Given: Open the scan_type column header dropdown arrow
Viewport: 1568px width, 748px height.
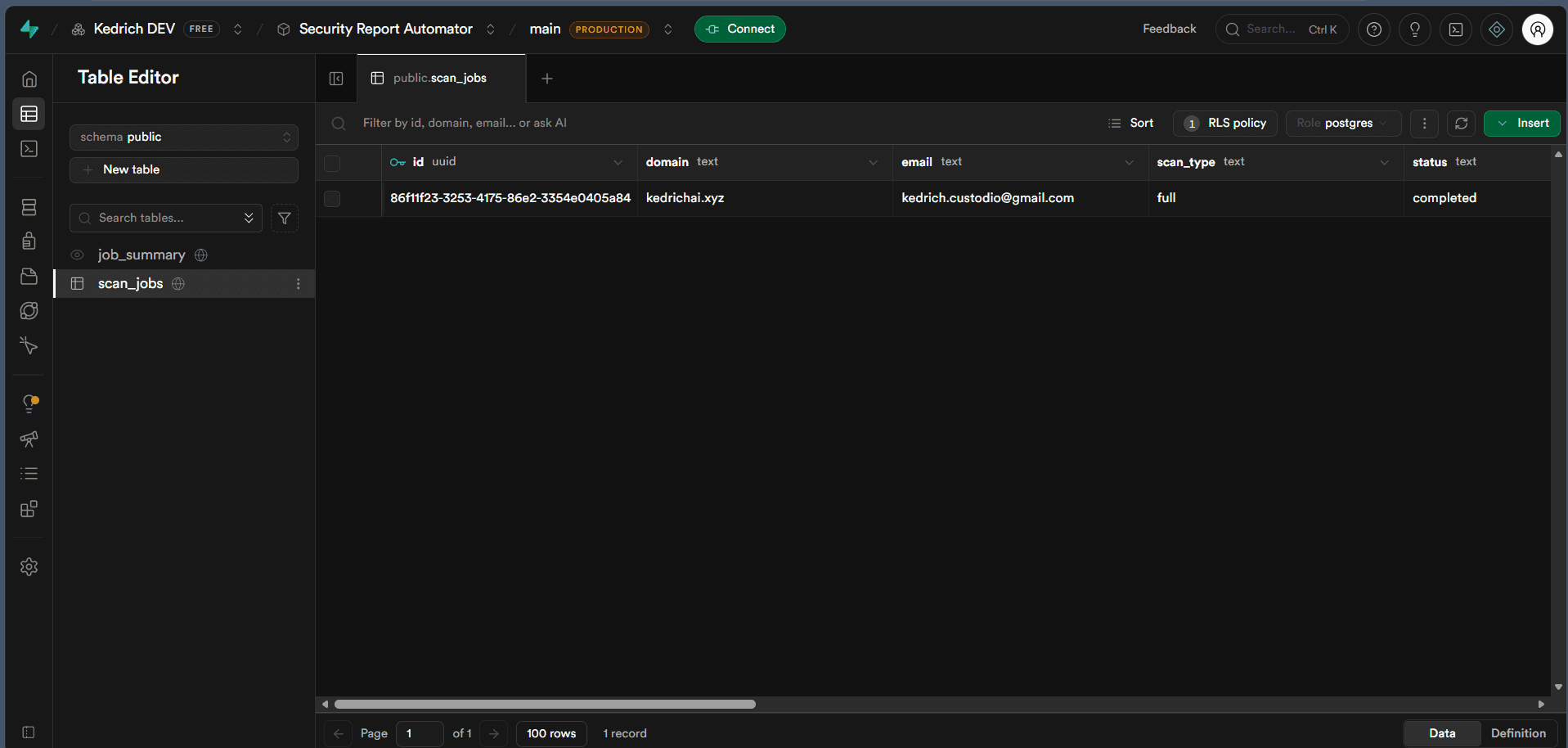Looking at the screenshot, I should [x=1385, y=163].
